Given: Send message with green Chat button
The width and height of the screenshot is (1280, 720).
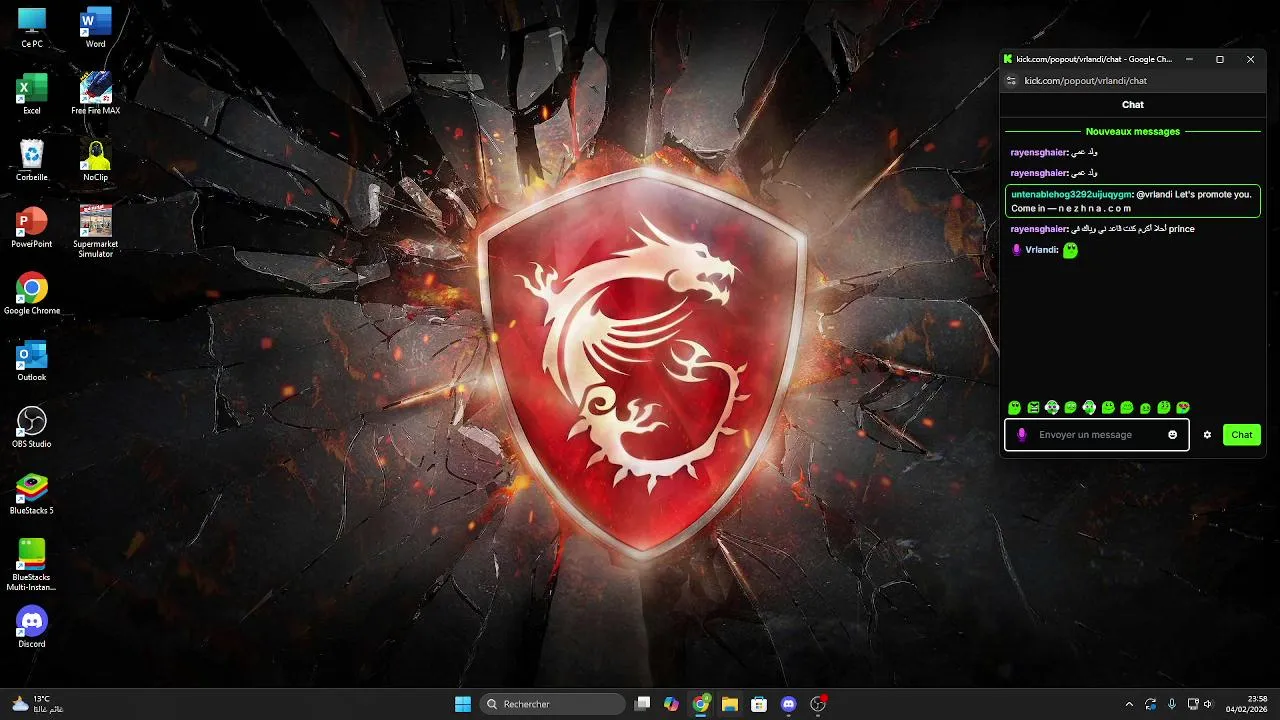Looking at the screenshot, I should point(1242,435).
